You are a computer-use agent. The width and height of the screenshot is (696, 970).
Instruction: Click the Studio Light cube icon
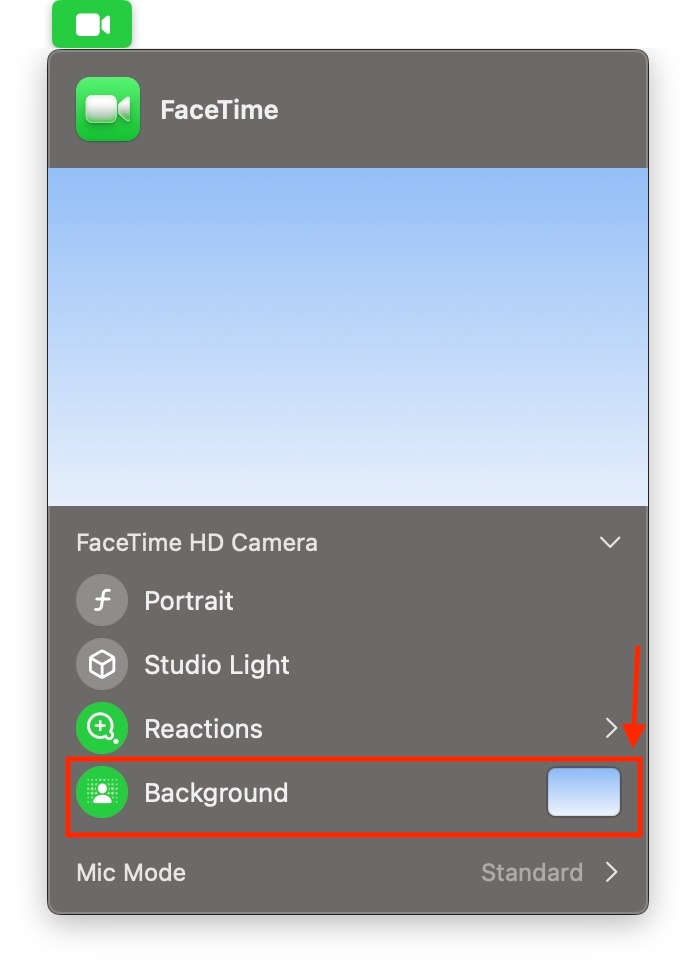click(101, 664)
